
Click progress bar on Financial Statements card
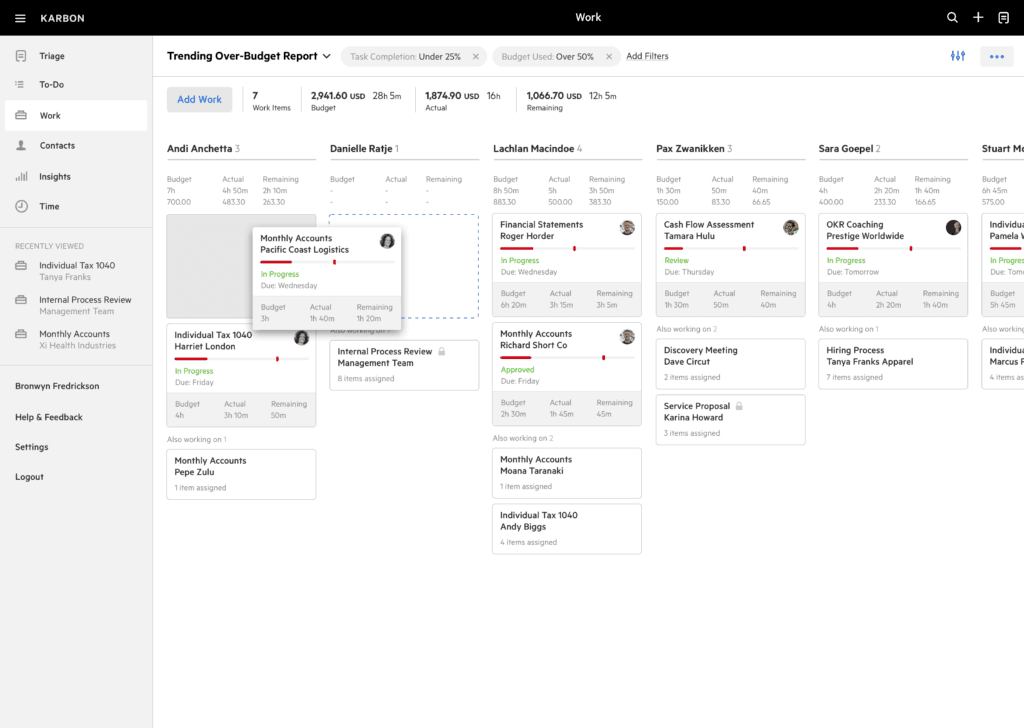567,249
